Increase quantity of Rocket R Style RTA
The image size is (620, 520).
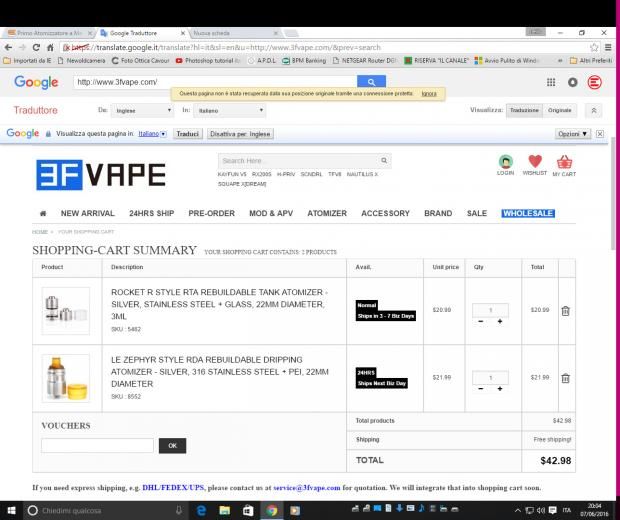tap(500, 321)
